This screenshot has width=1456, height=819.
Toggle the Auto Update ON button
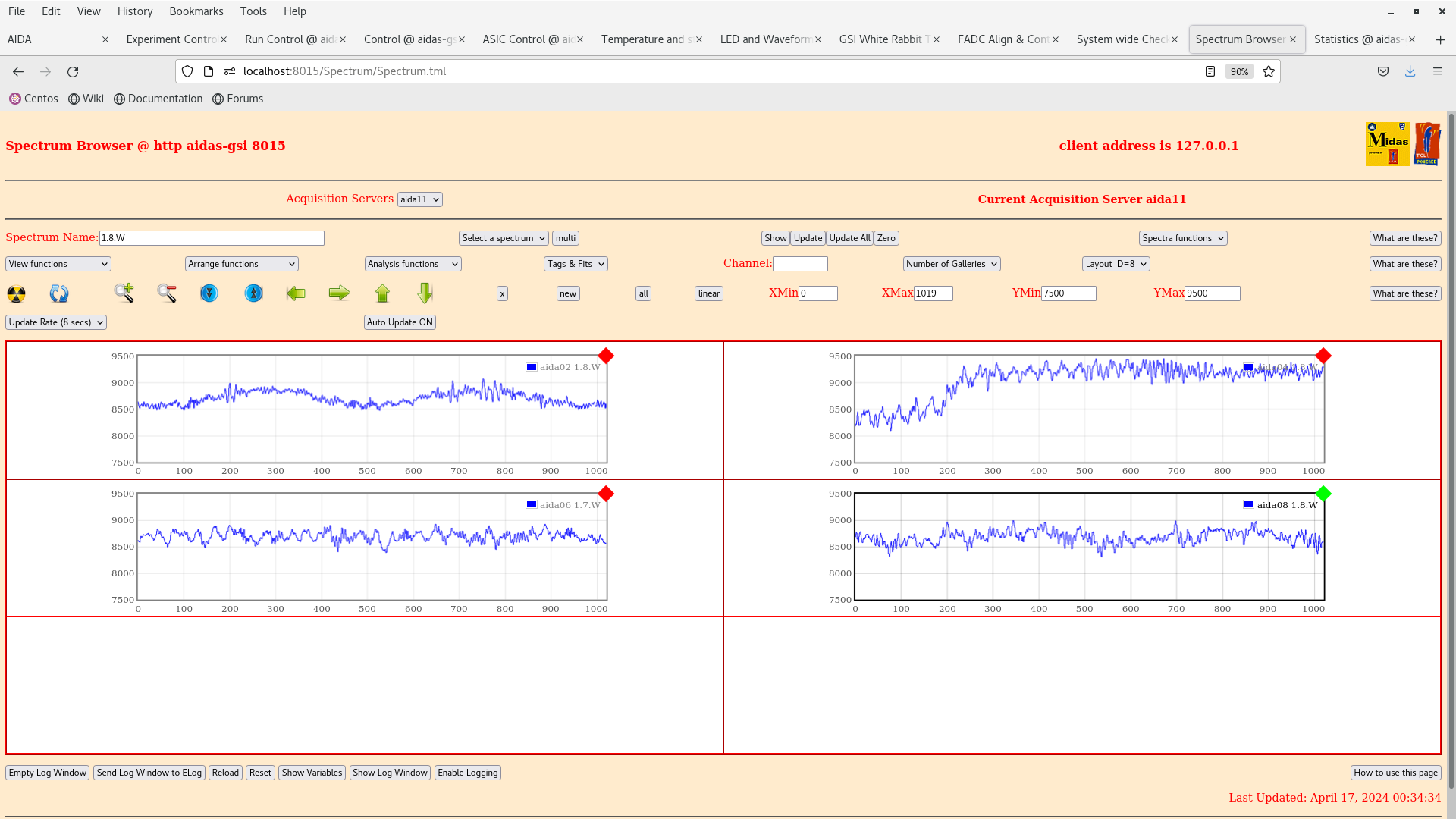click(400, 322)
